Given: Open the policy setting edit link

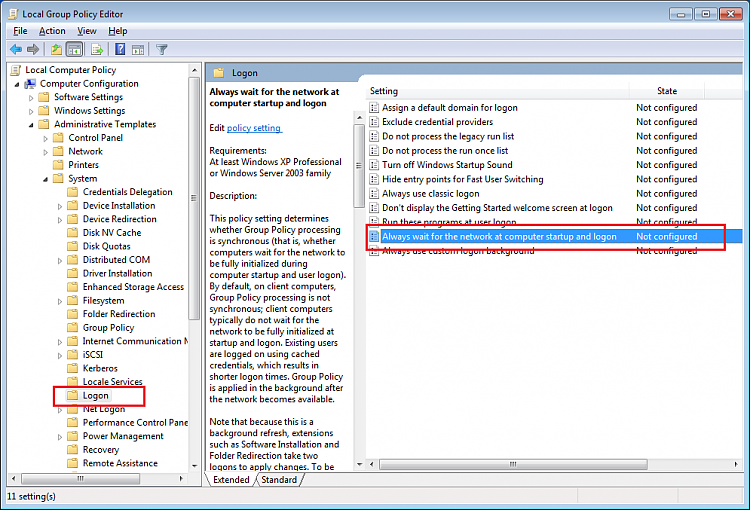Looking at the screenshot, I should click(254, 128).
